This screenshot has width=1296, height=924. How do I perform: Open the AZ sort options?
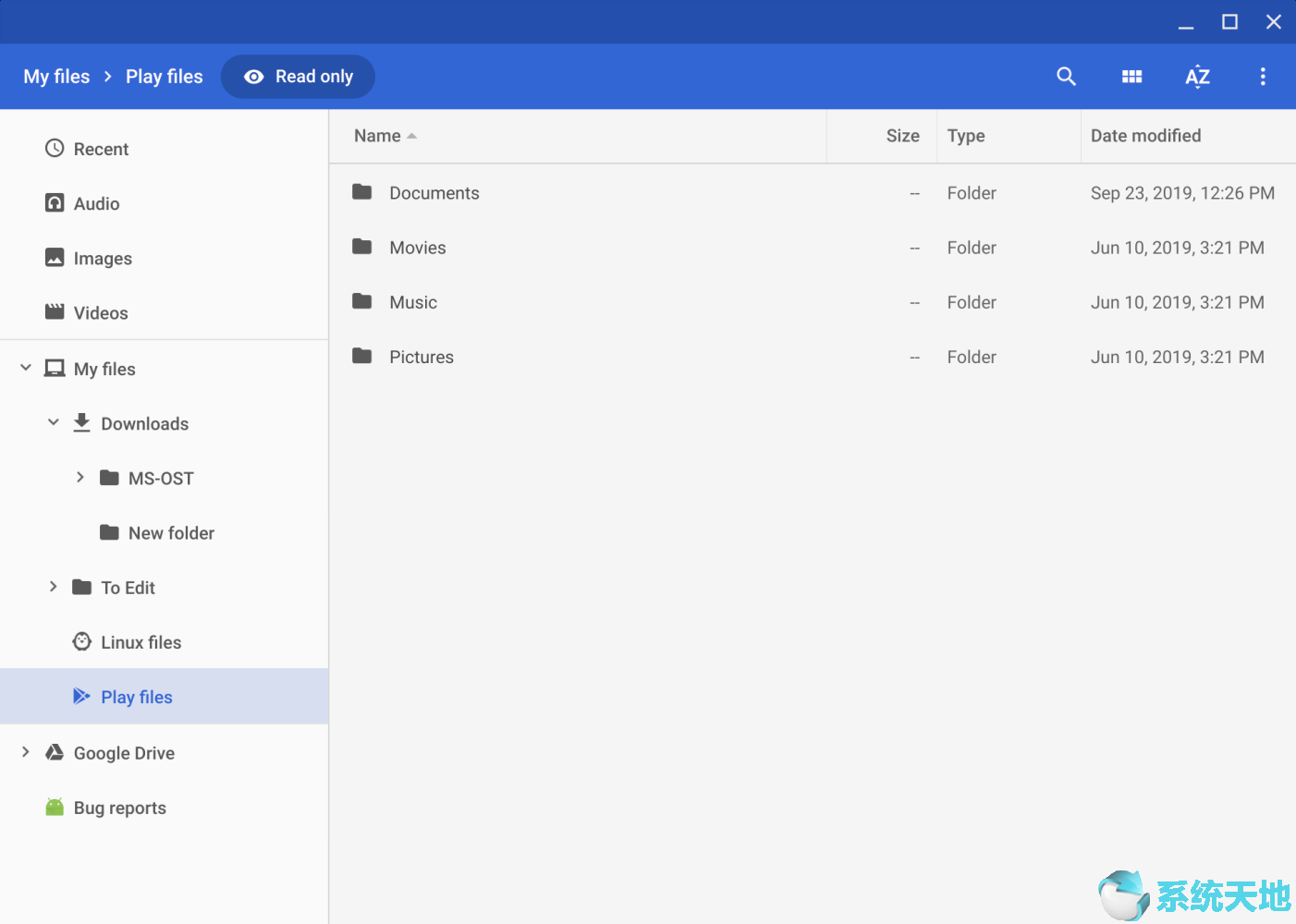click(1197, 77)
